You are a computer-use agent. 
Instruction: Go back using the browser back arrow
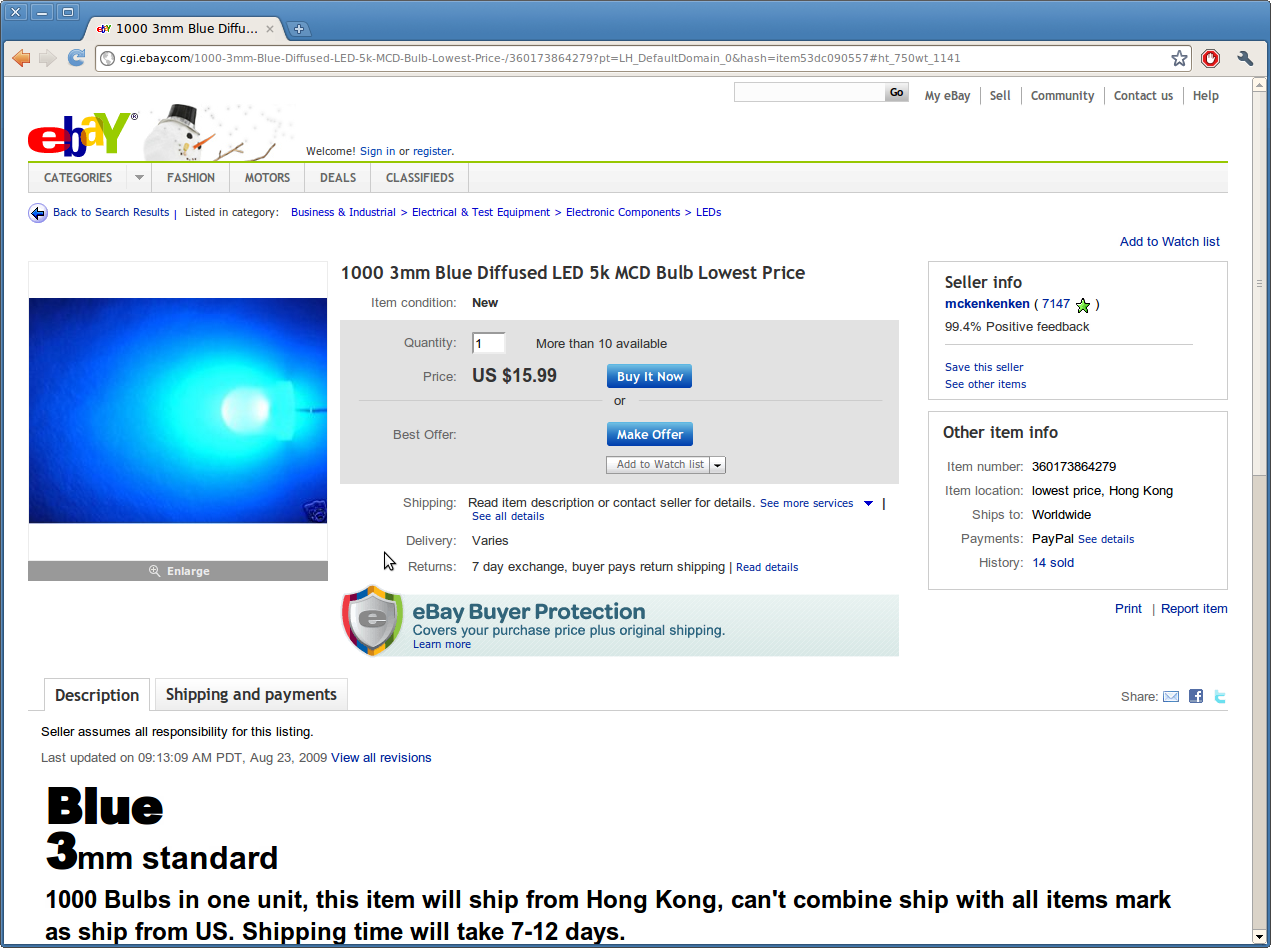[20, 58]
